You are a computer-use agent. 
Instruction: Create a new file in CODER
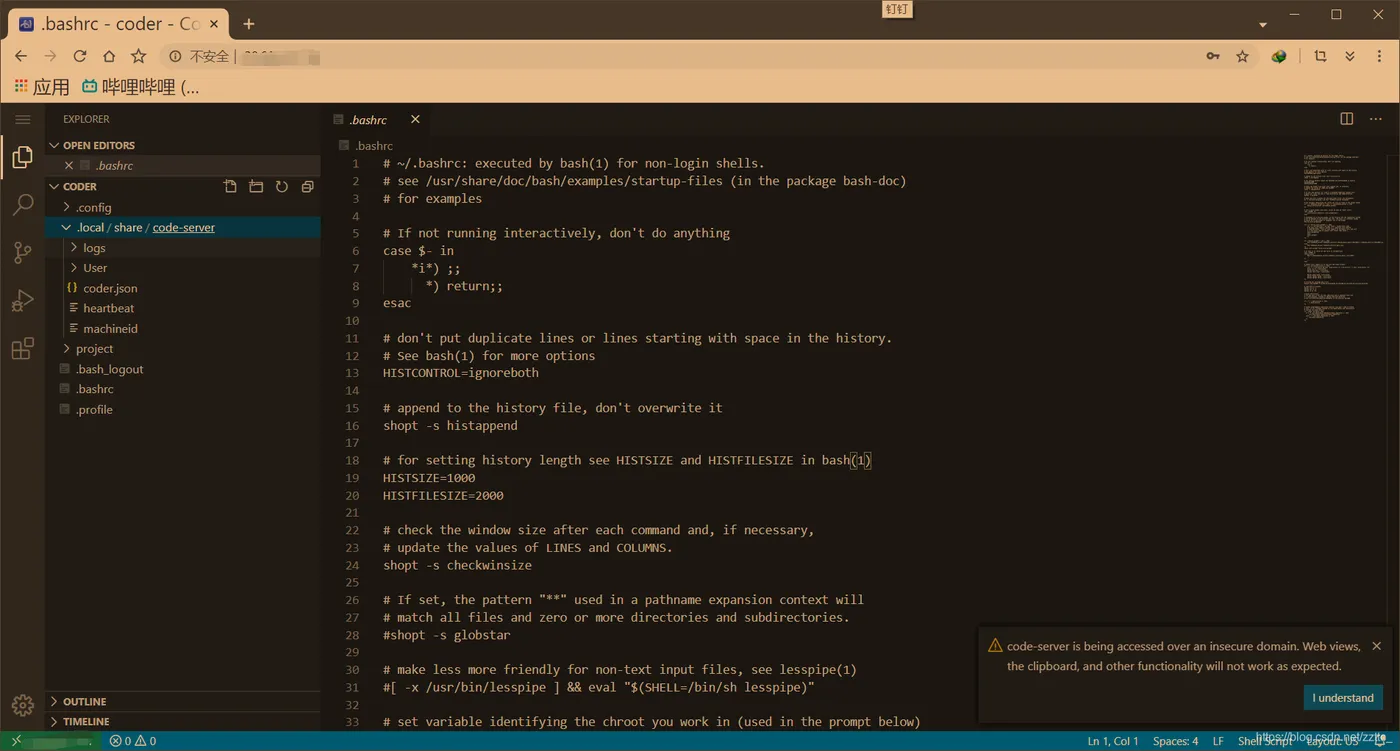tap(231, 187)
